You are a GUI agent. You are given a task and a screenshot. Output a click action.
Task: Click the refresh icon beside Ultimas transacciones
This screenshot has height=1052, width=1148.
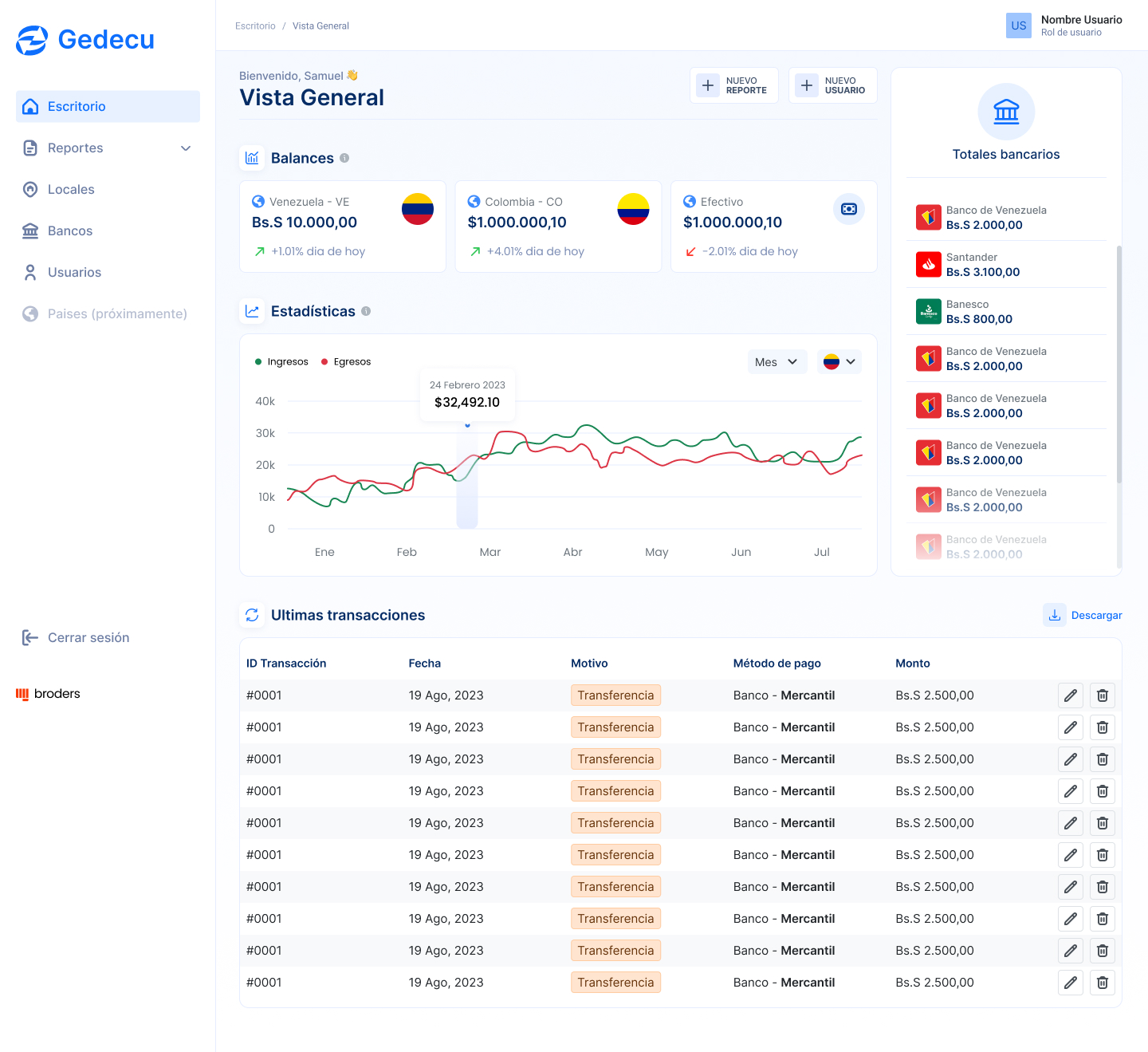(252, 615)
